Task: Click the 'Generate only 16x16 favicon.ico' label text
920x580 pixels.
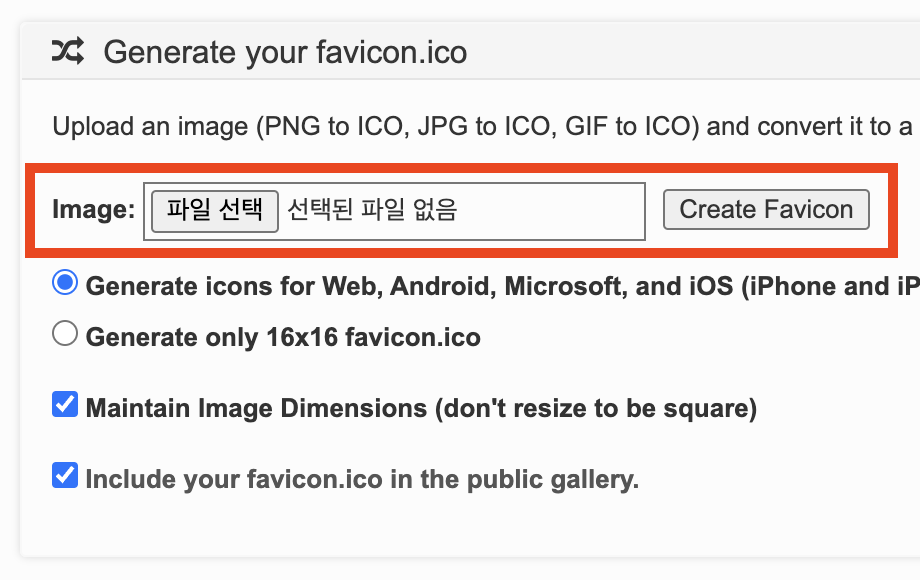Action: click(283, 337)
